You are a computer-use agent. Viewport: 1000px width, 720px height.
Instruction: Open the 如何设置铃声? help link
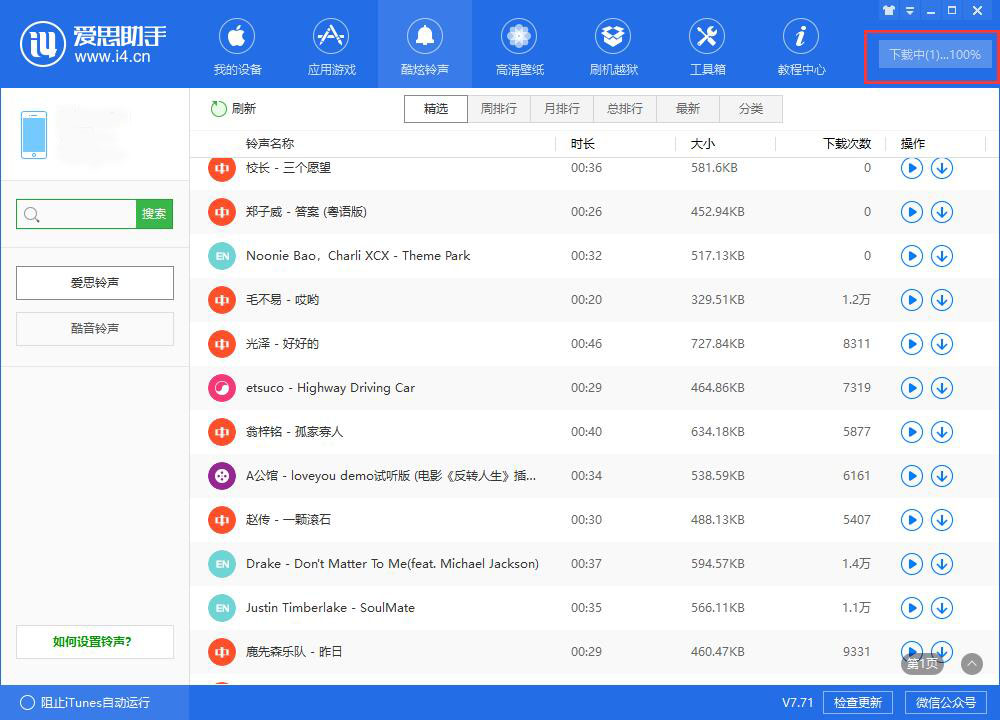[94, 642]
